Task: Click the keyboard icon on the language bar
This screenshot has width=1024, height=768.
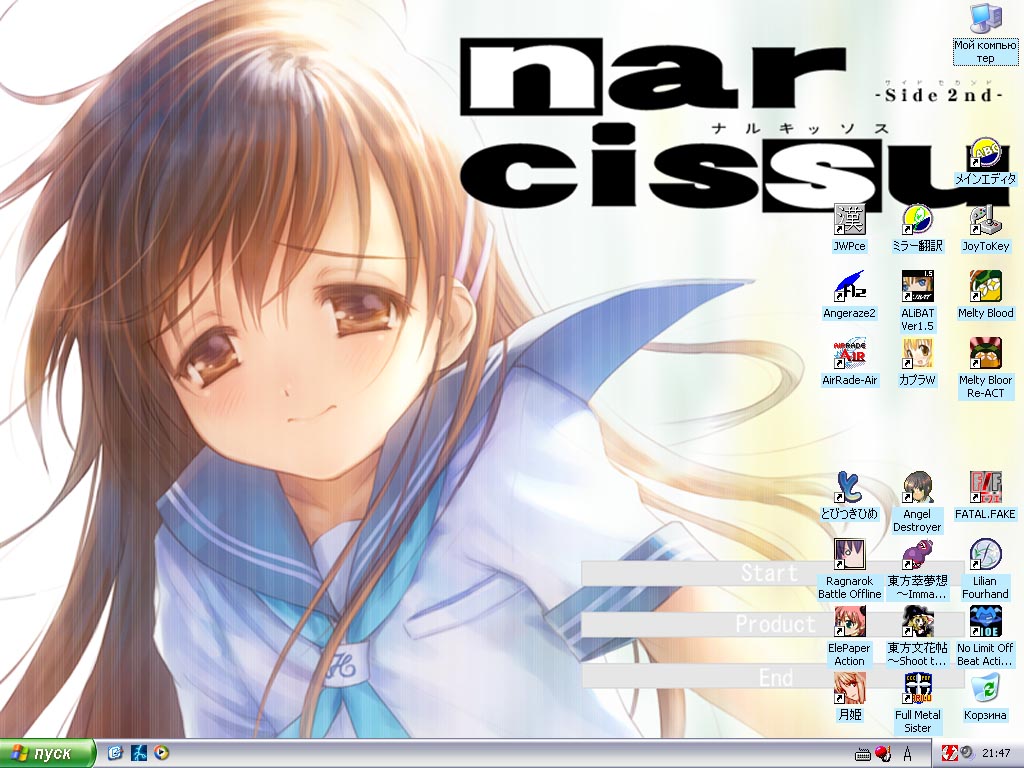Action: point(863,754)
